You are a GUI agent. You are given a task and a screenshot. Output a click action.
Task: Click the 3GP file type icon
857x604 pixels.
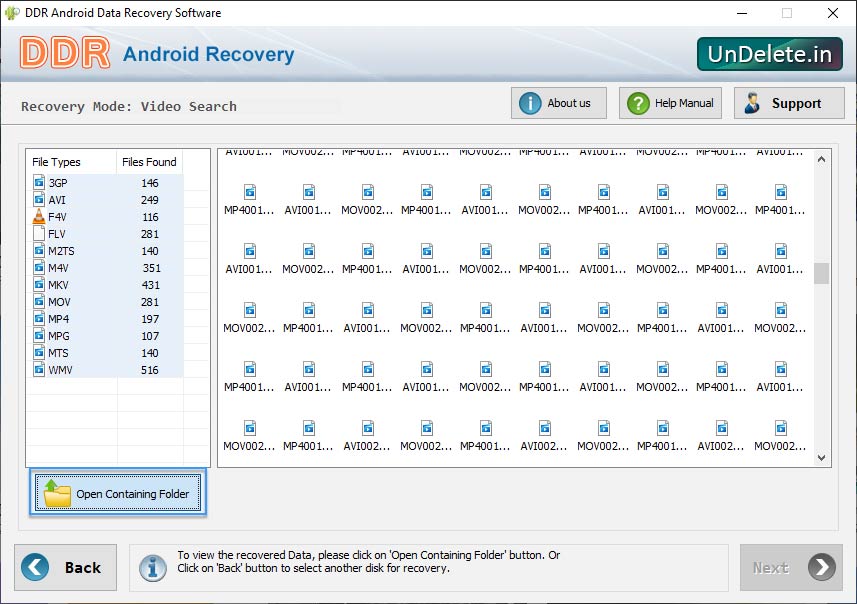click(x=39, y=182)
